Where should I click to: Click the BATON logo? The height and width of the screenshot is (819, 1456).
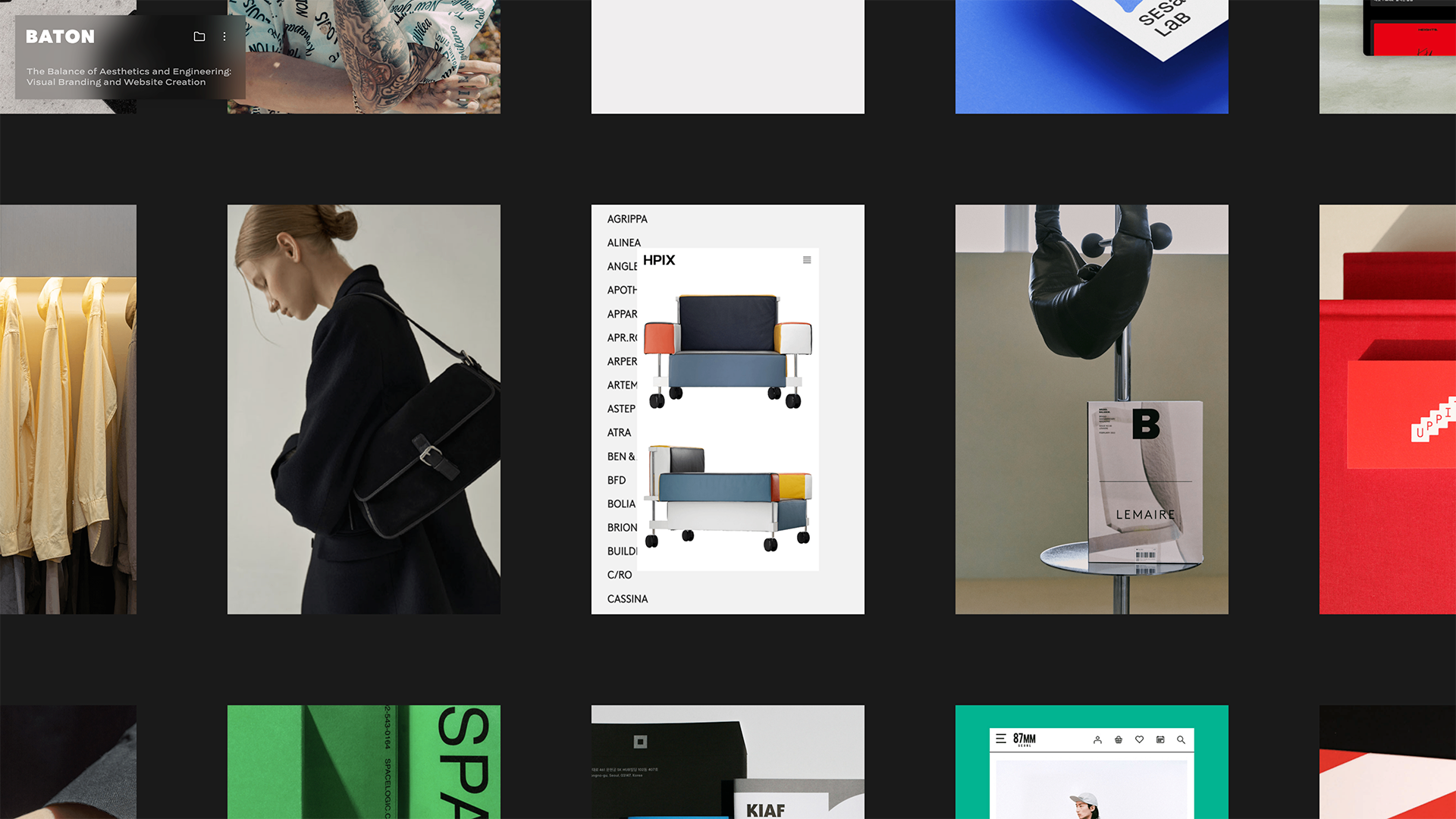(x=61, y=36)
